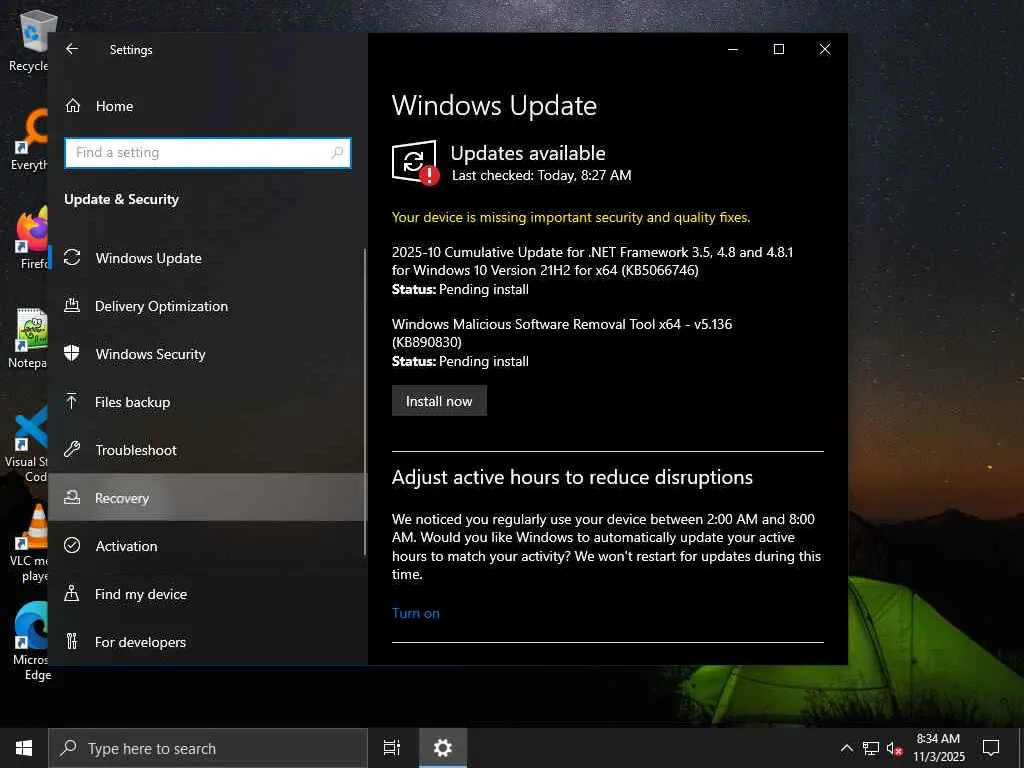This screenshot has height=768, width=1024.
Task: Click the missing security fixes warning
Action: tap(571, 217)
